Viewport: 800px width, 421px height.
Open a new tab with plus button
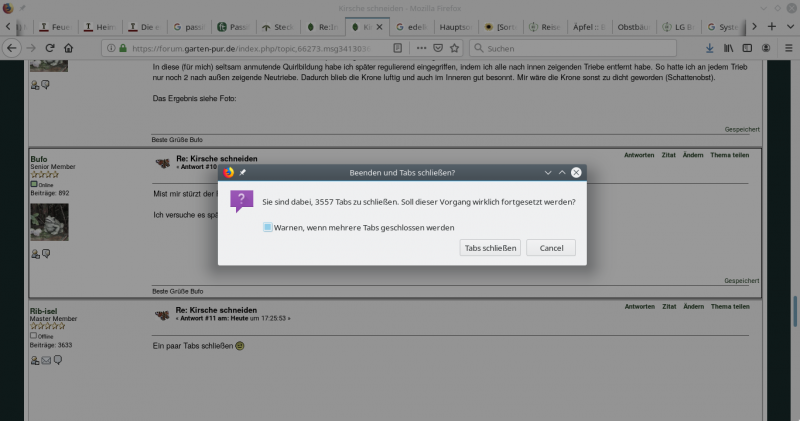(773, 26)
